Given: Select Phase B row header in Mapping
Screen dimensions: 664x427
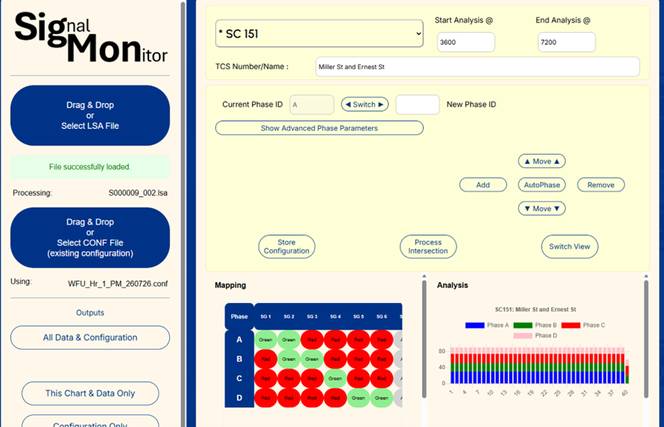Looking at the screenshot, I should (239, 359).
